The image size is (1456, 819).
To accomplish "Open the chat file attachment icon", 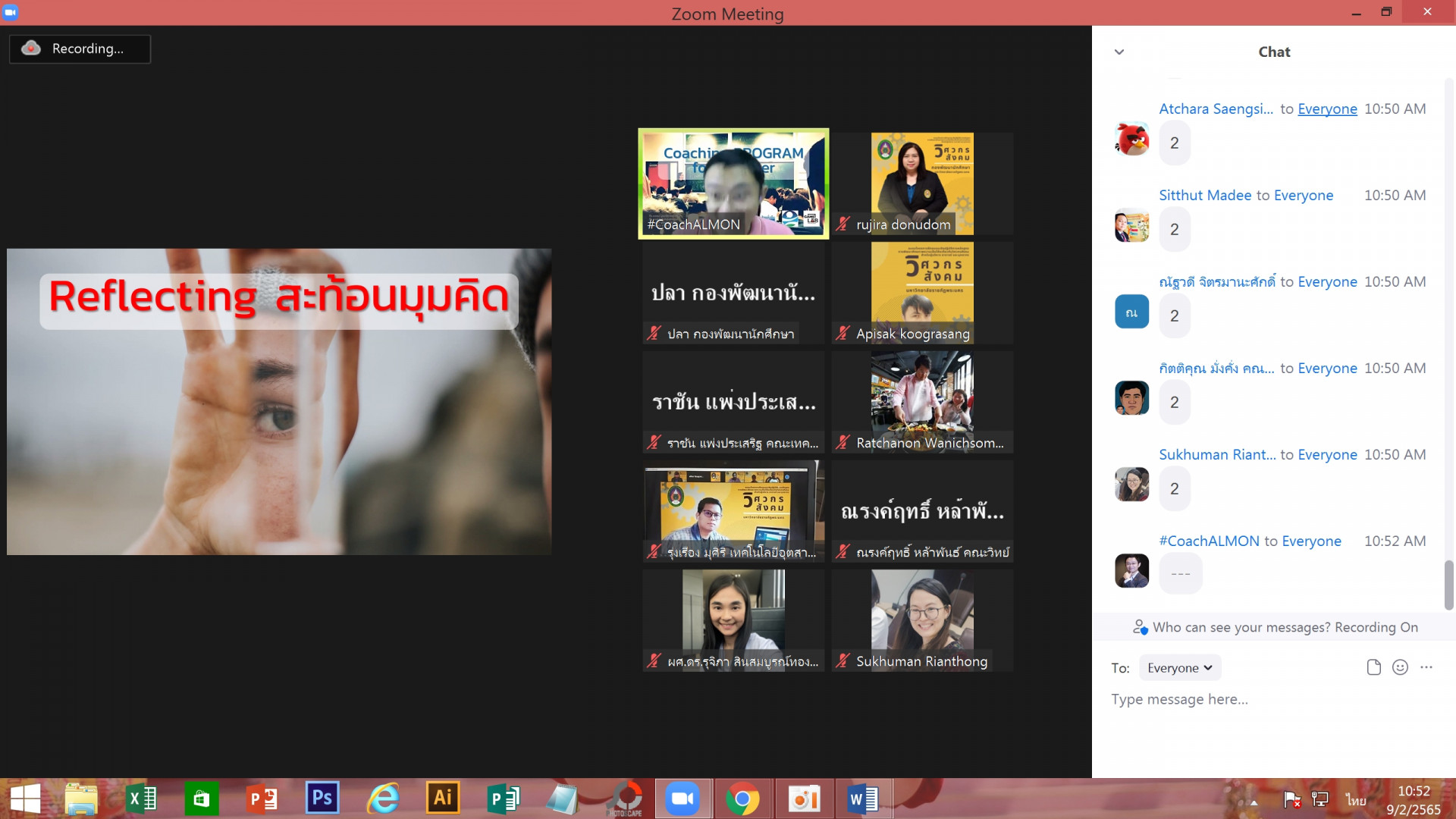I will [x=1373, y=667].
